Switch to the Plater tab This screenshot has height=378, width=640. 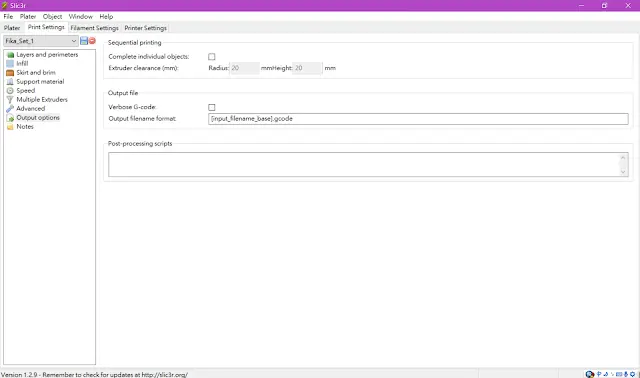[x=12, y=28]
